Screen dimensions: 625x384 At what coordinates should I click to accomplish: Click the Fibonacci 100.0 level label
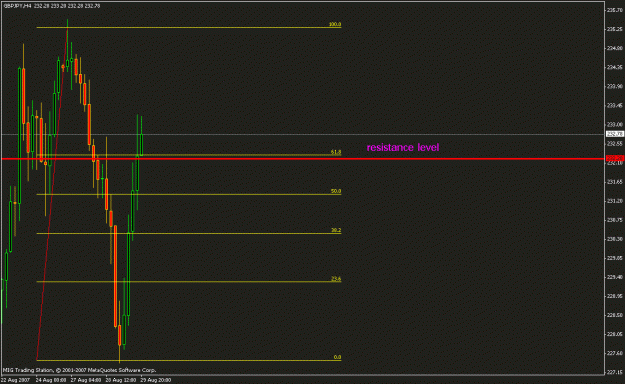(x=335, y=24)
